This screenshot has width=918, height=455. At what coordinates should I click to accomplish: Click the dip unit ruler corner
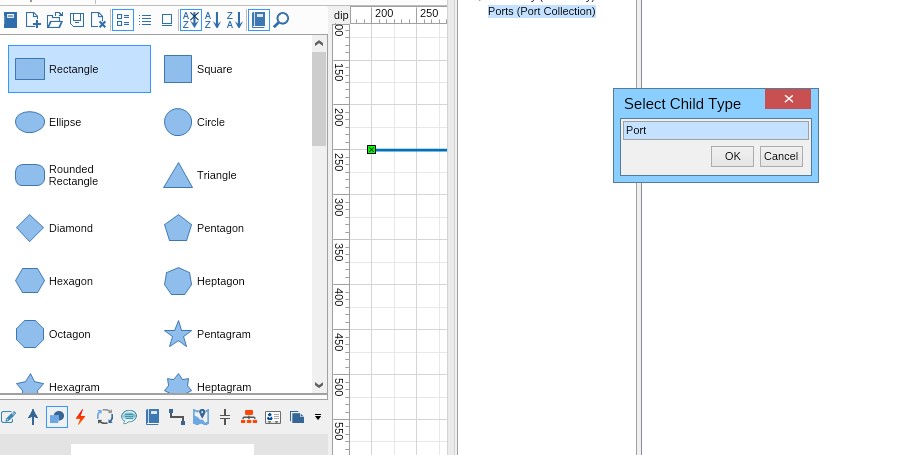coord(341,15)
